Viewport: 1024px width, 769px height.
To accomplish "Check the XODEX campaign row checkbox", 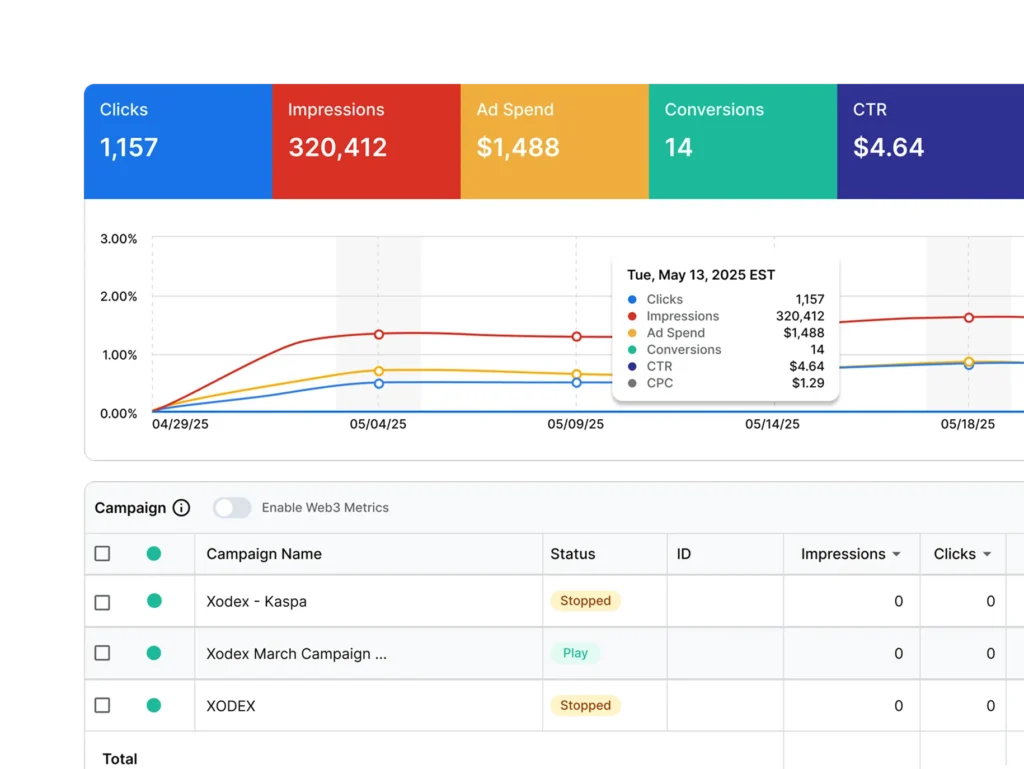I will pos(102,705).
